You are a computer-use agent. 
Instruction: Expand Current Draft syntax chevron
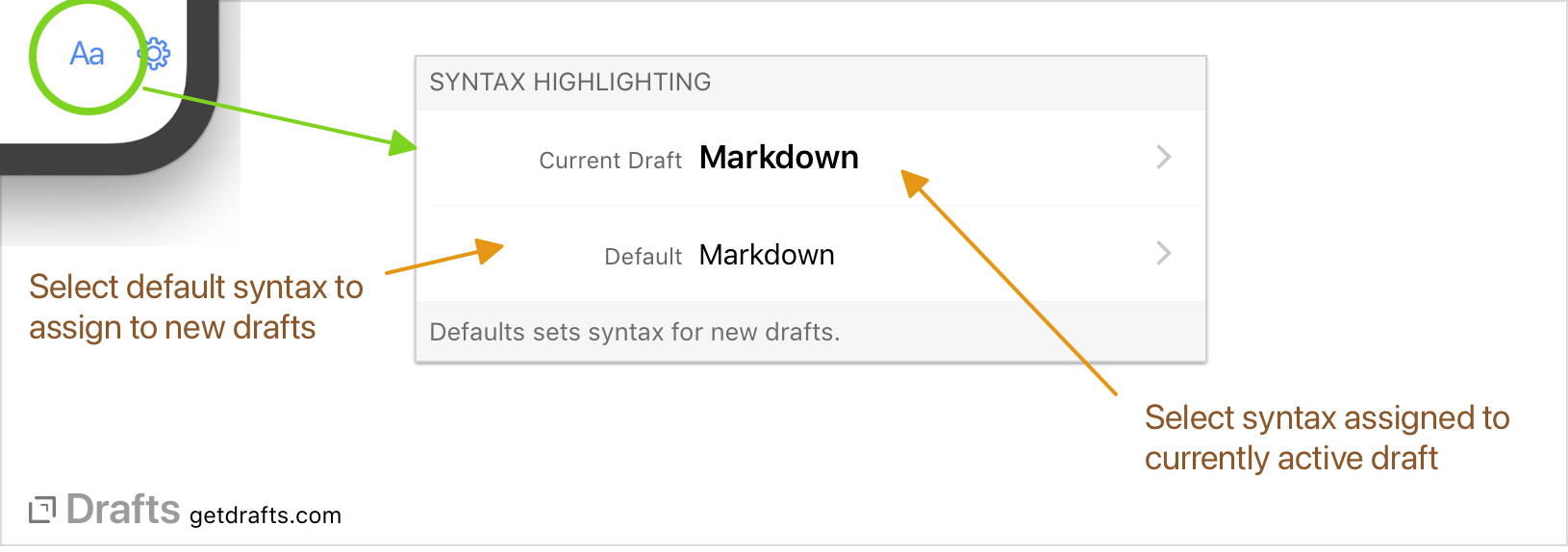[1164, 158]
